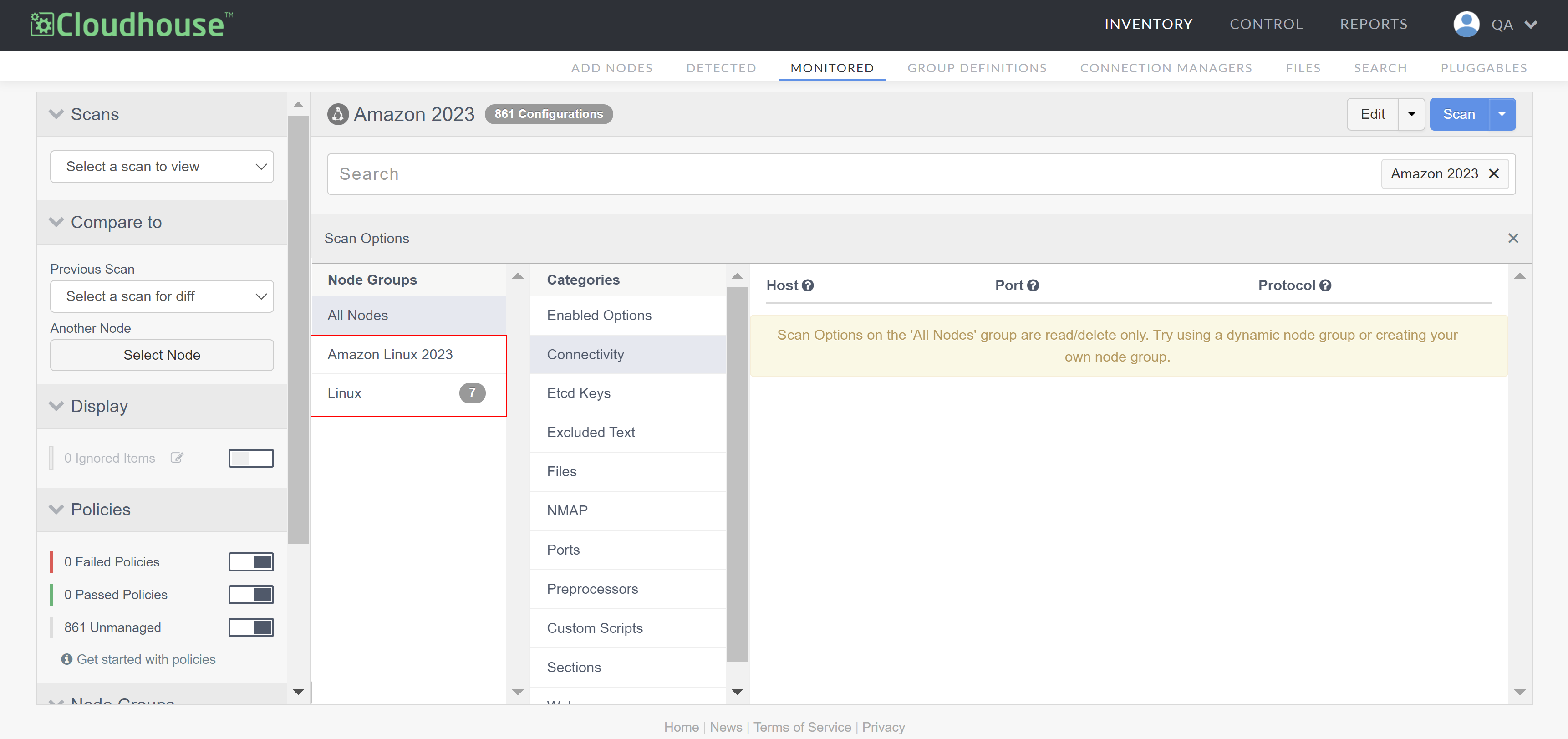Screen dimensions: 1568x739
Task: Open the Get started with policies link
Action: click(146, 659)
